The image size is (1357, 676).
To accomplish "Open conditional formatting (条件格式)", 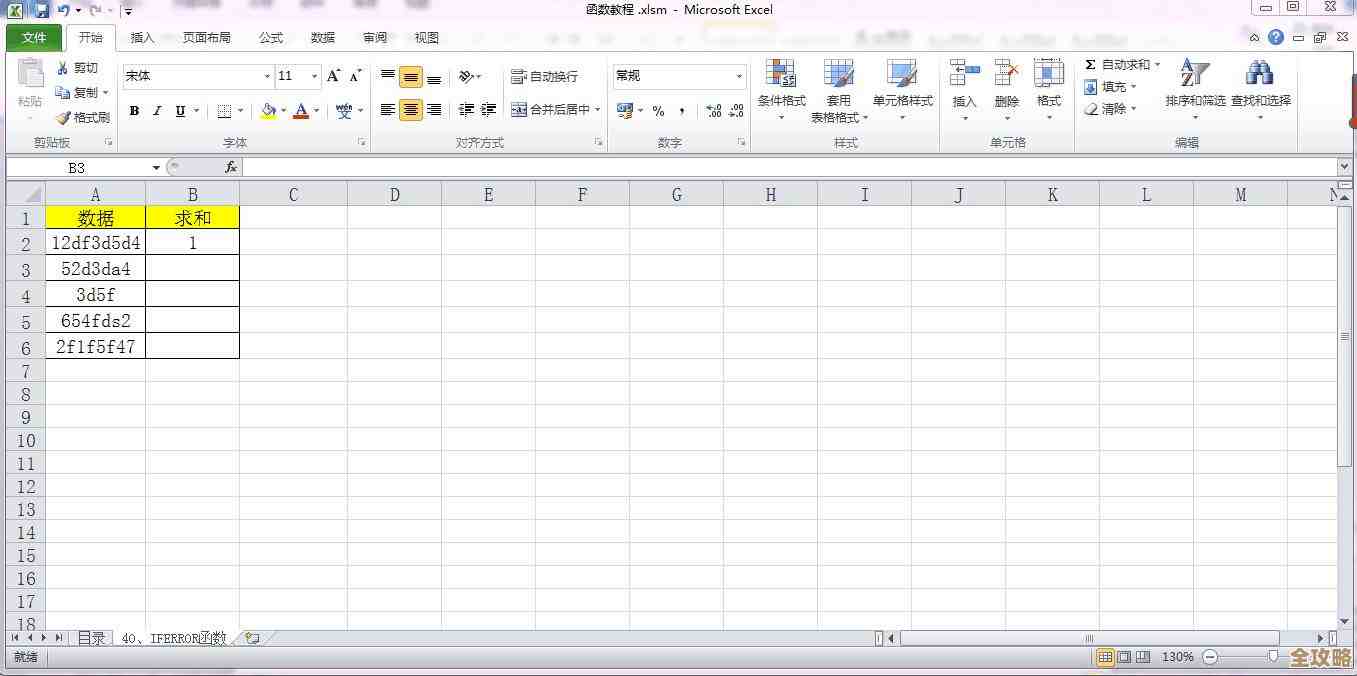I will pos(781,90).
